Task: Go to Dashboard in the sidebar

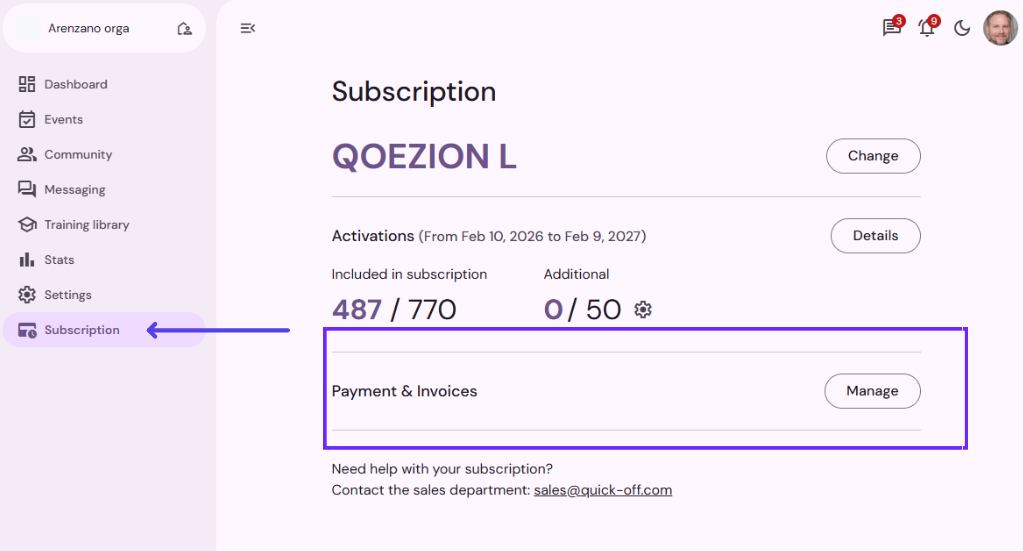Action: 75,84
